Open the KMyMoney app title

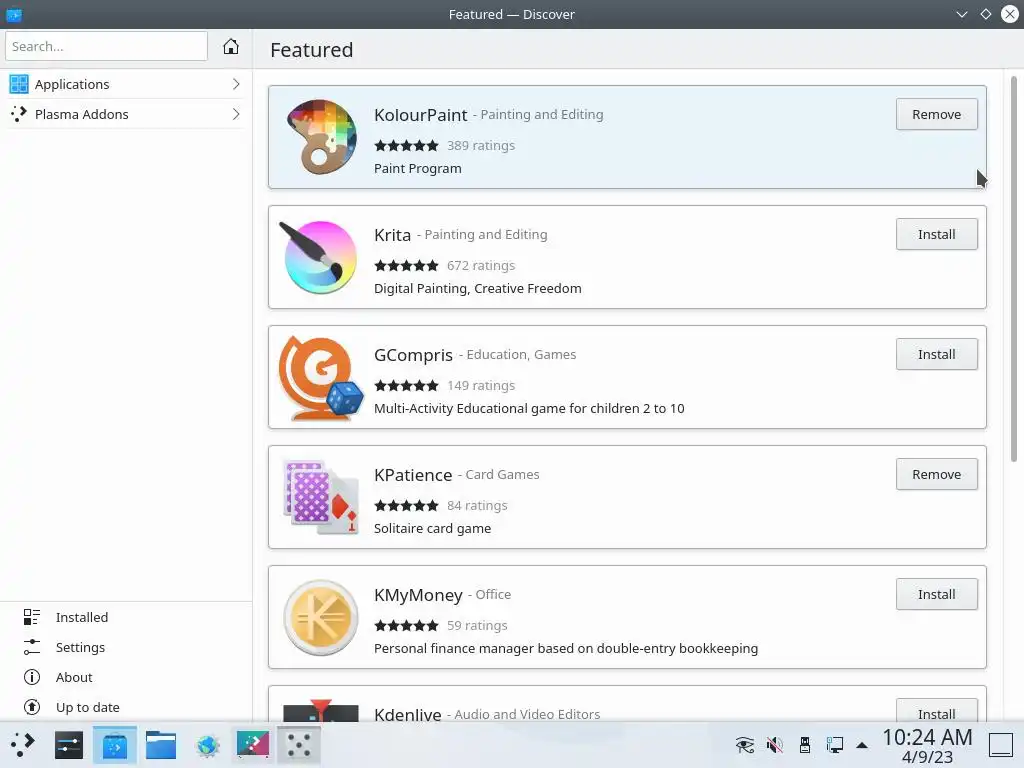[418, 596]
